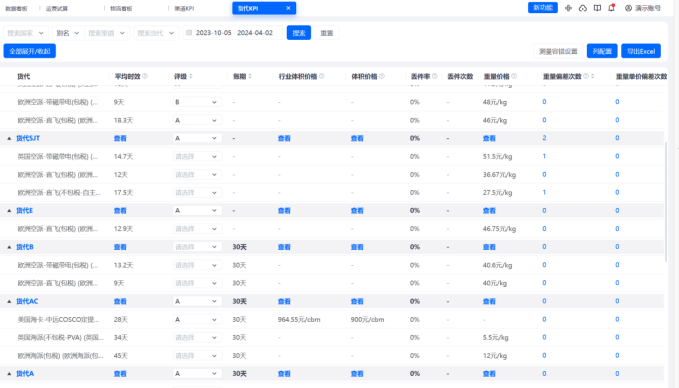
Task: Click the help icon next to 丢件率
Action: (x=435, y=76)
